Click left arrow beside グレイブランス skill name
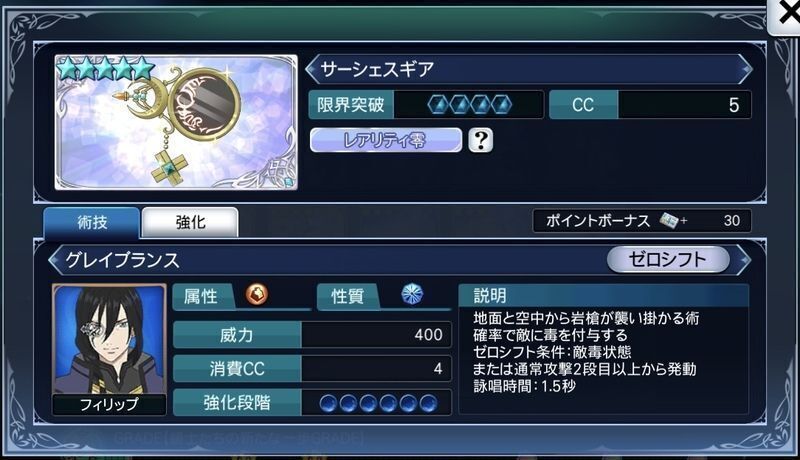 click(x=55, y=260)
